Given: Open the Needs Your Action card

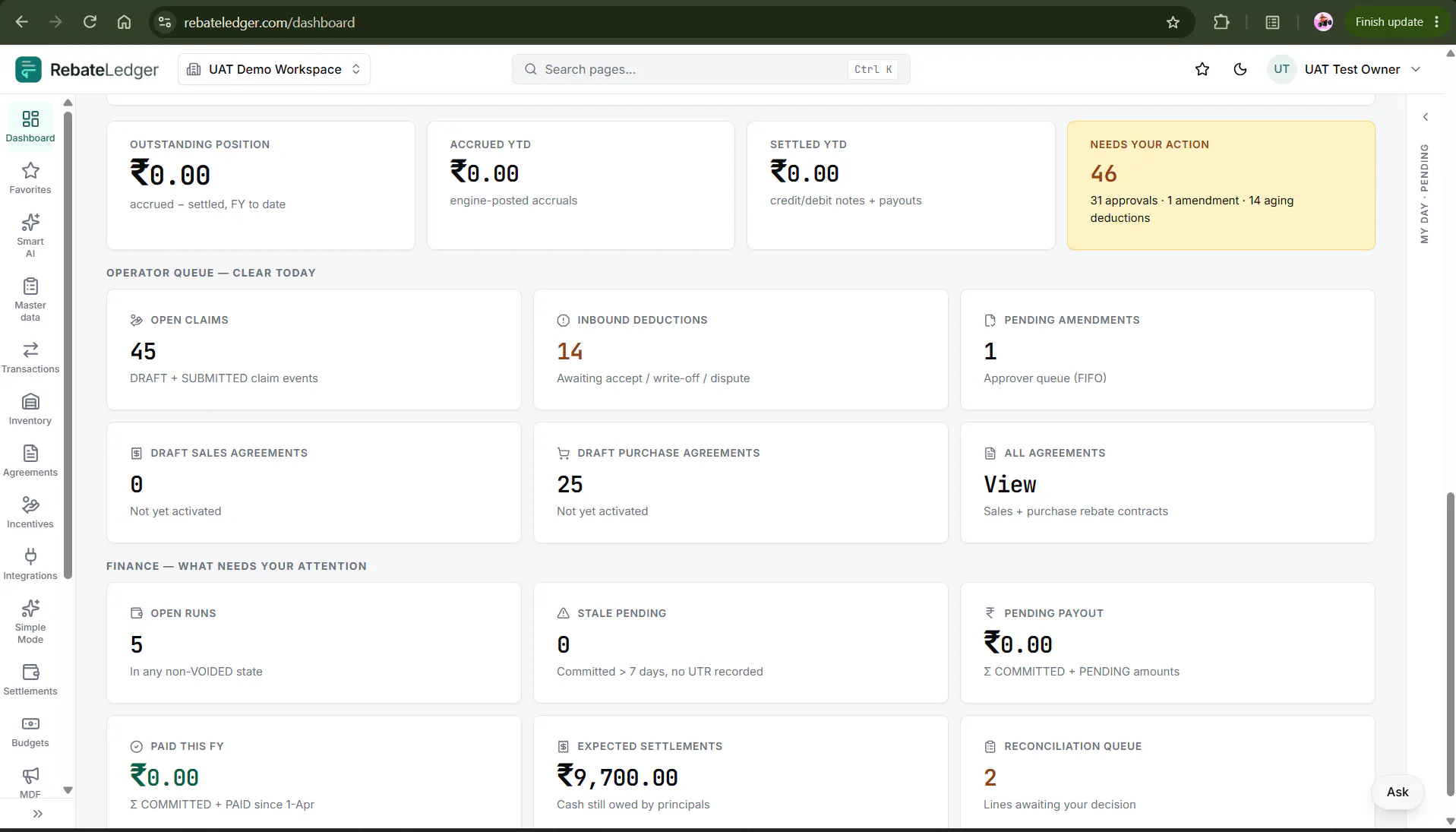Looking at the screenshot, I should tap(1221, 185).
